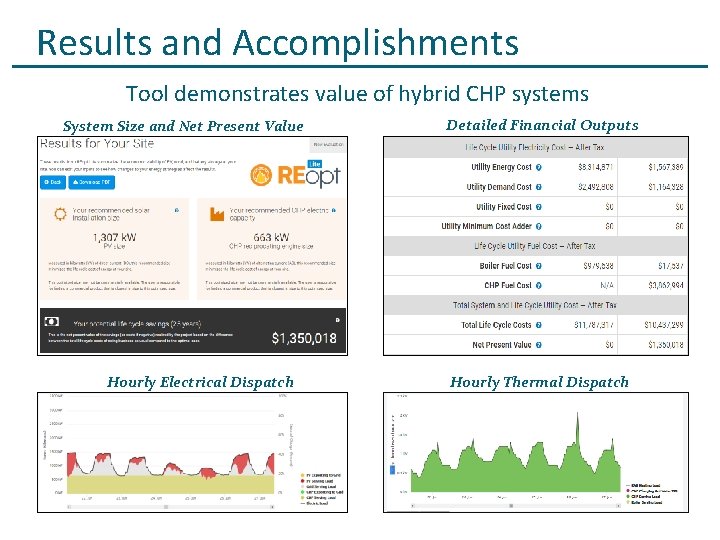Click the right arrow of electrical chart scrollbar
This screenshot has height=540, width=720.
click(272, 507)
